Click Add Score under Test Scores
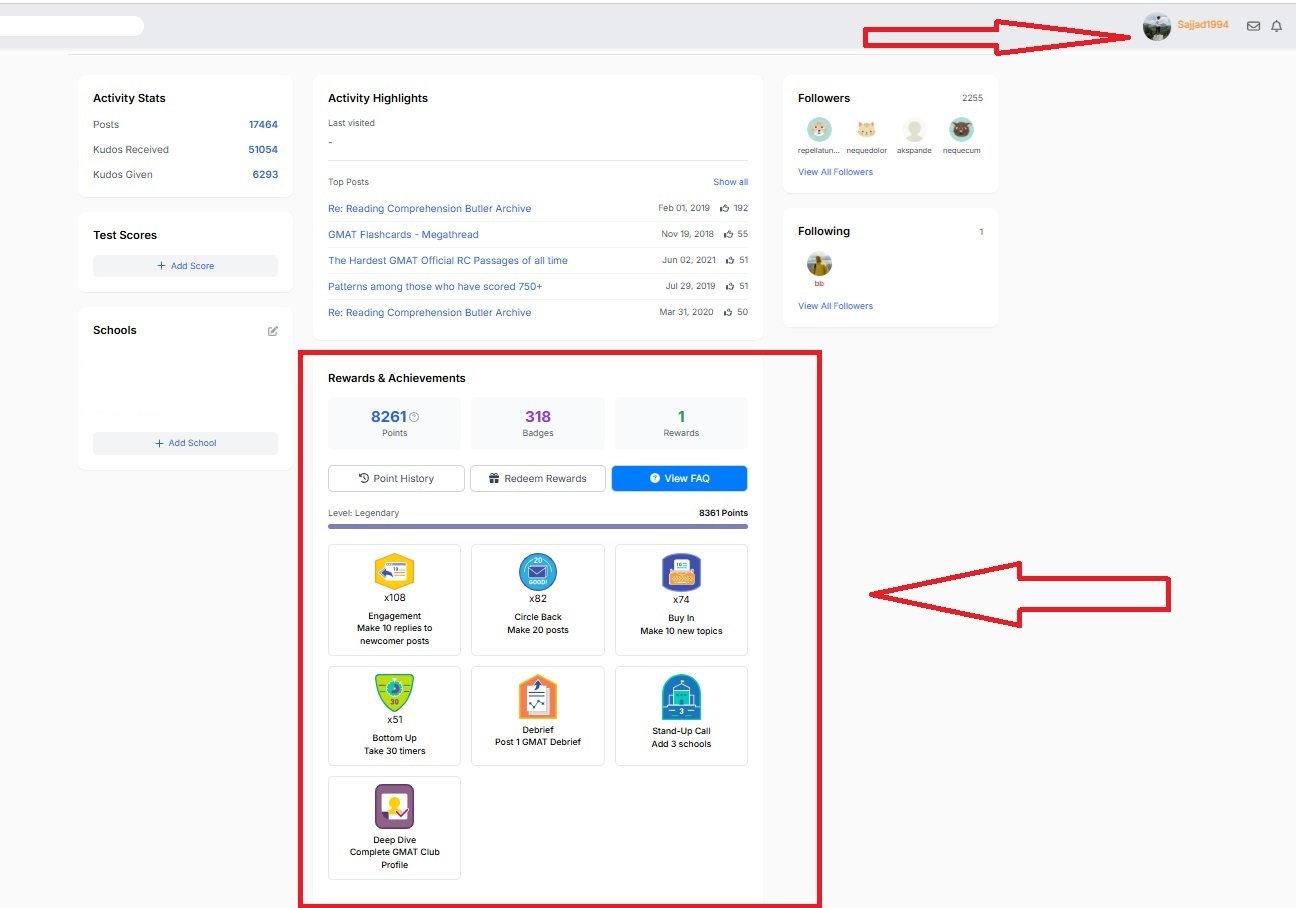1296x908 pixels. click(x=185, y=266)
